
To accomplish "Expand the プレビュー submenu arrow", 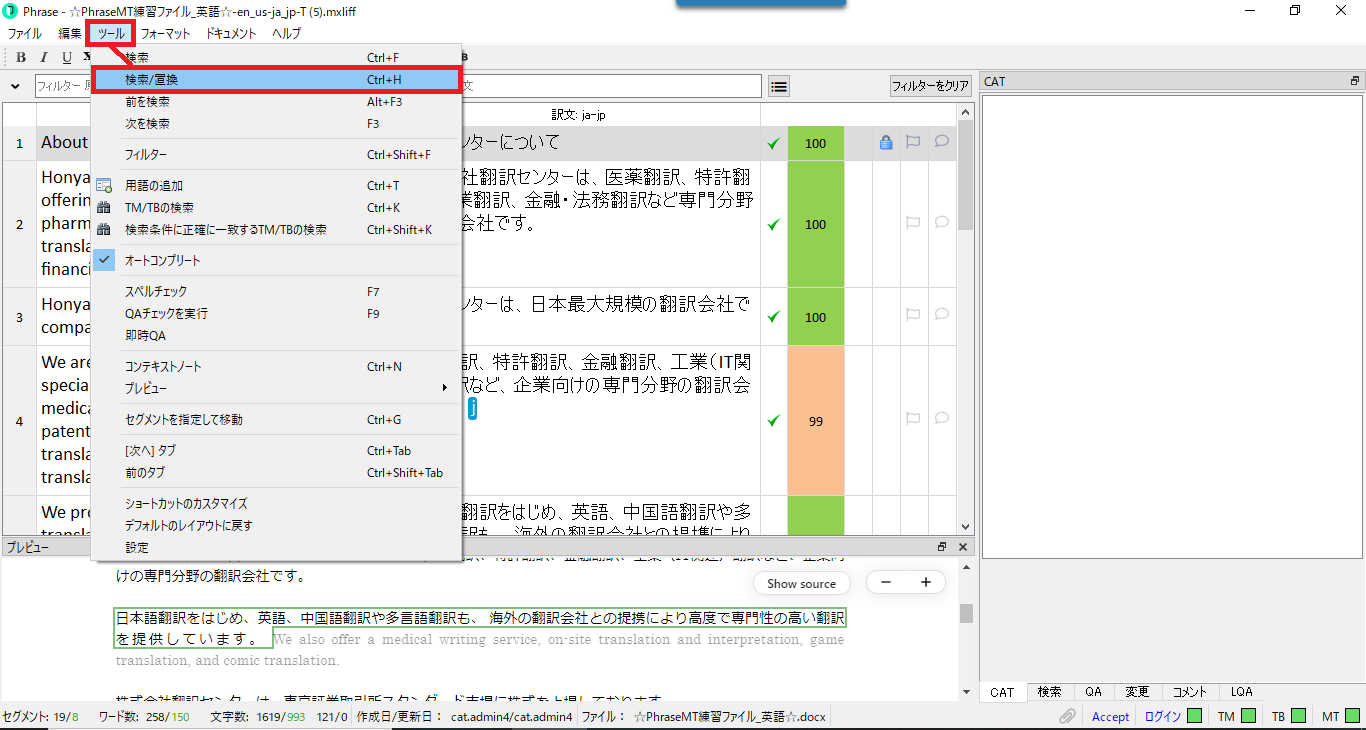I will point(445,388).
